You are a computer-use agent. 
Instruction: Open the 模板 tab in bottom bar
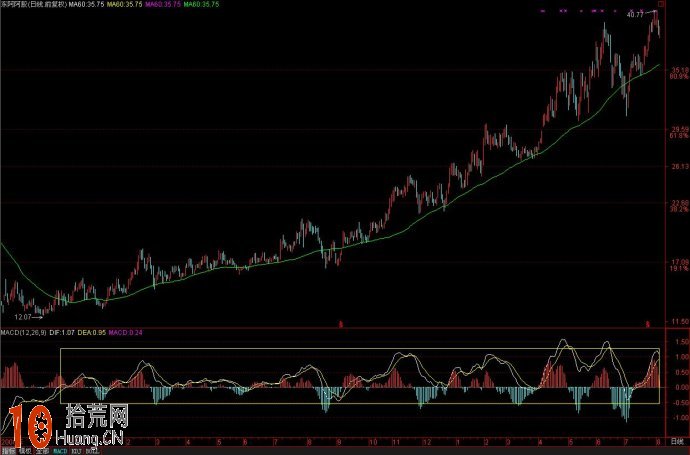25,451
